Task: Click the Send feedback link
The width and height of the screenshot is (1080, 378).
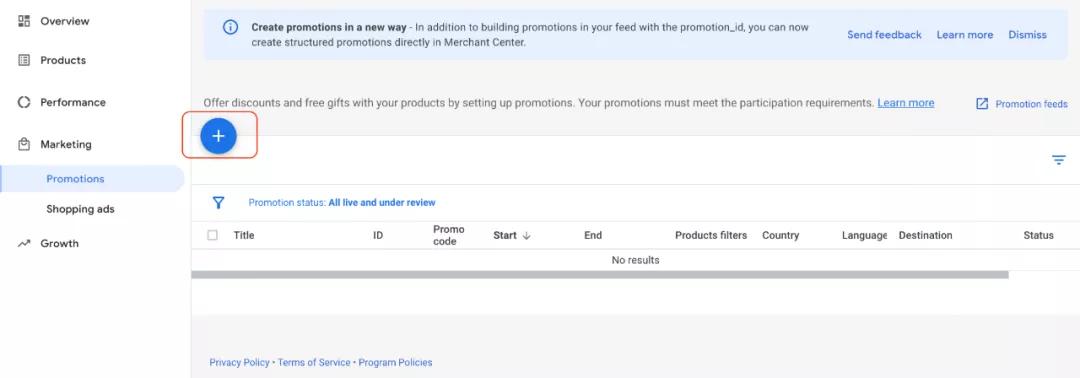Action: [884, 34]
